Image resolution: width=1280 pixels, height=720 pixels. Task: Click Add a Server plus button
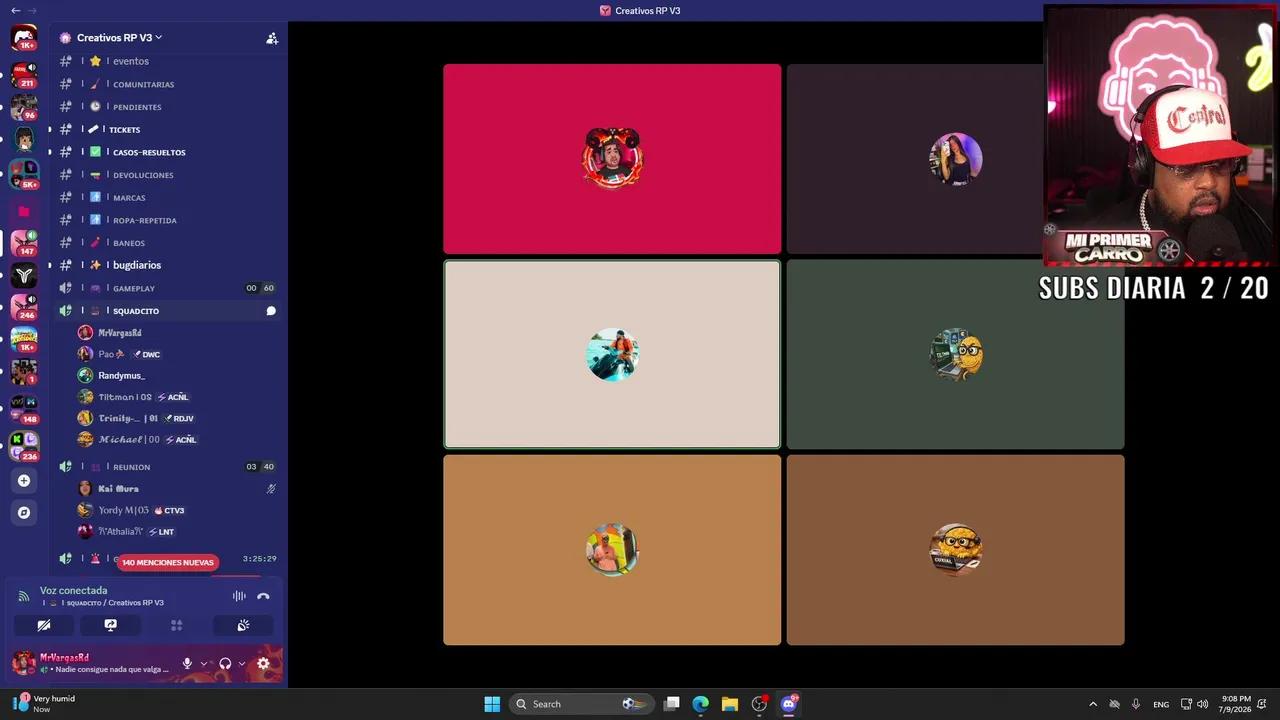pyautogui.click(x=24, y=480)
